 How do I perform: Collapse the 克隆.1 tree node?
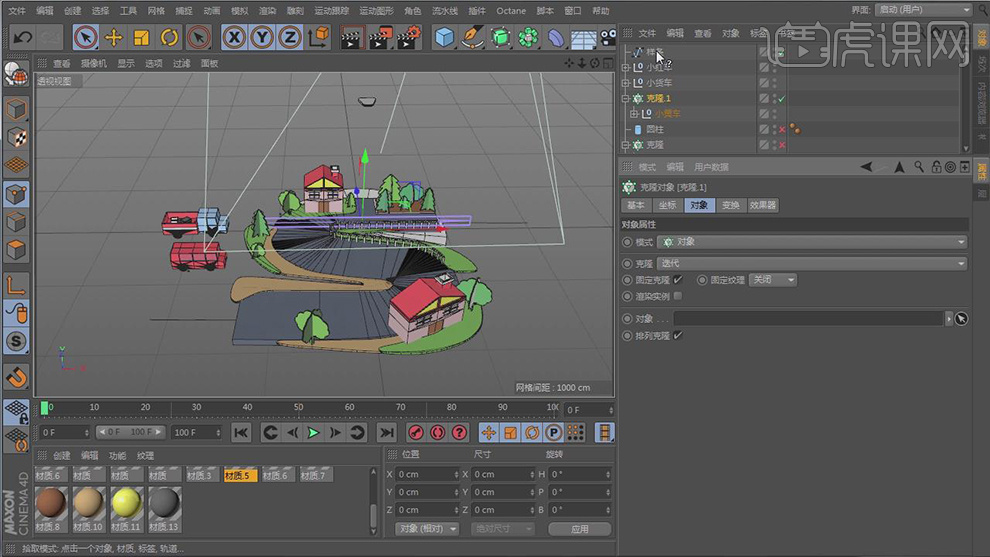coord(626,99)
